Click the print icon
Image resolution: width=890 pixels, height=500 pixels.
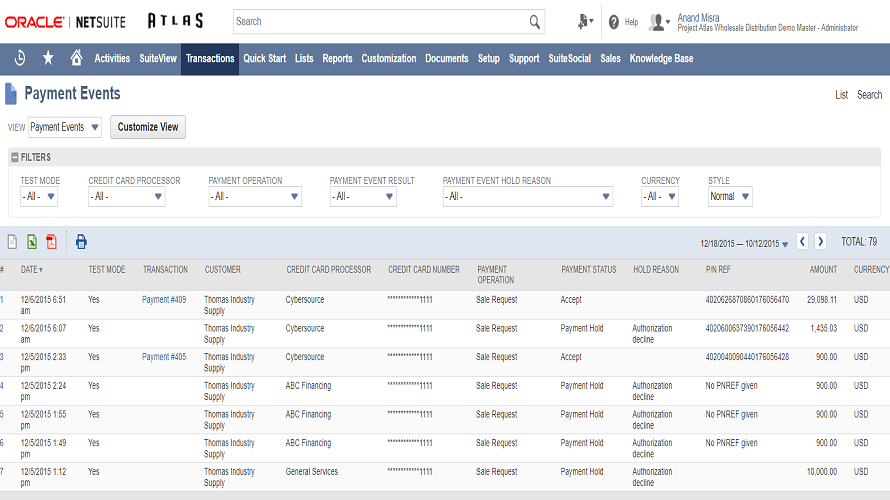pyautogui.click(x=81, y=242)
